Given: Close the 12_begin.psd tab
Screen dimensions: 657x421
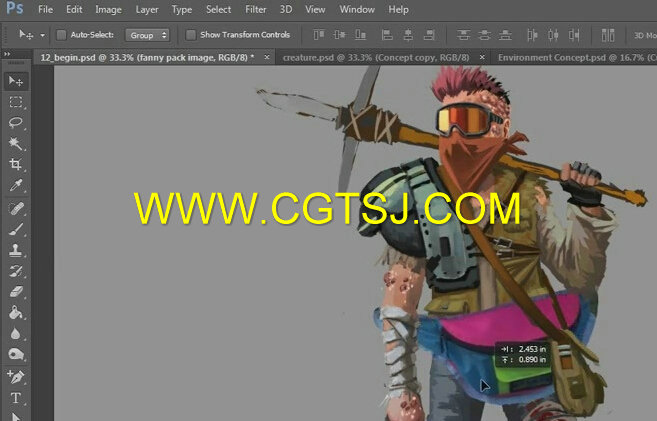Looking at the screenshot, I should (266, 57).
